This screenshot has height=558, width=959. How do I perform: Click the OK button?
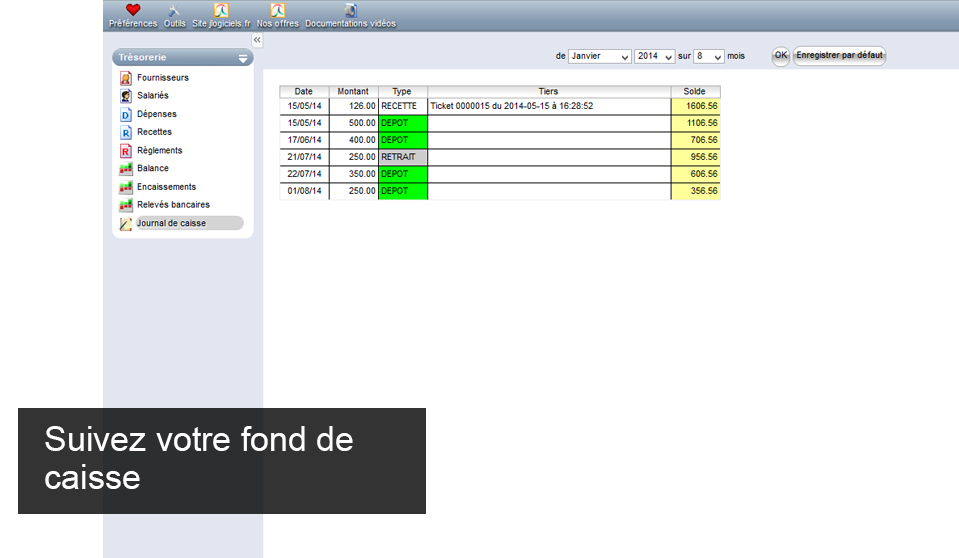tap(781, 56)
